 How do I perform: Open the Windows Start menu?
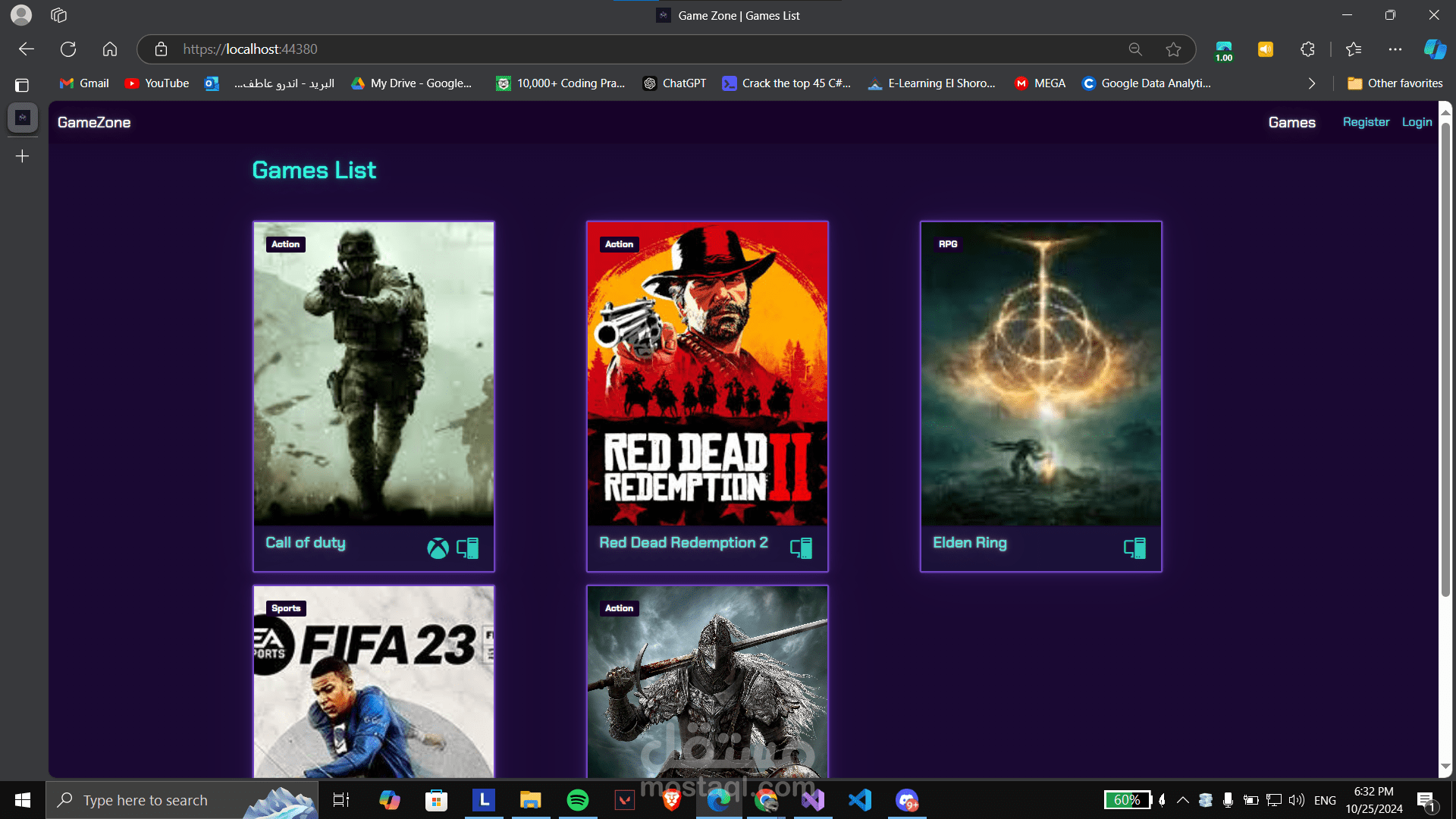pos(23,800)
